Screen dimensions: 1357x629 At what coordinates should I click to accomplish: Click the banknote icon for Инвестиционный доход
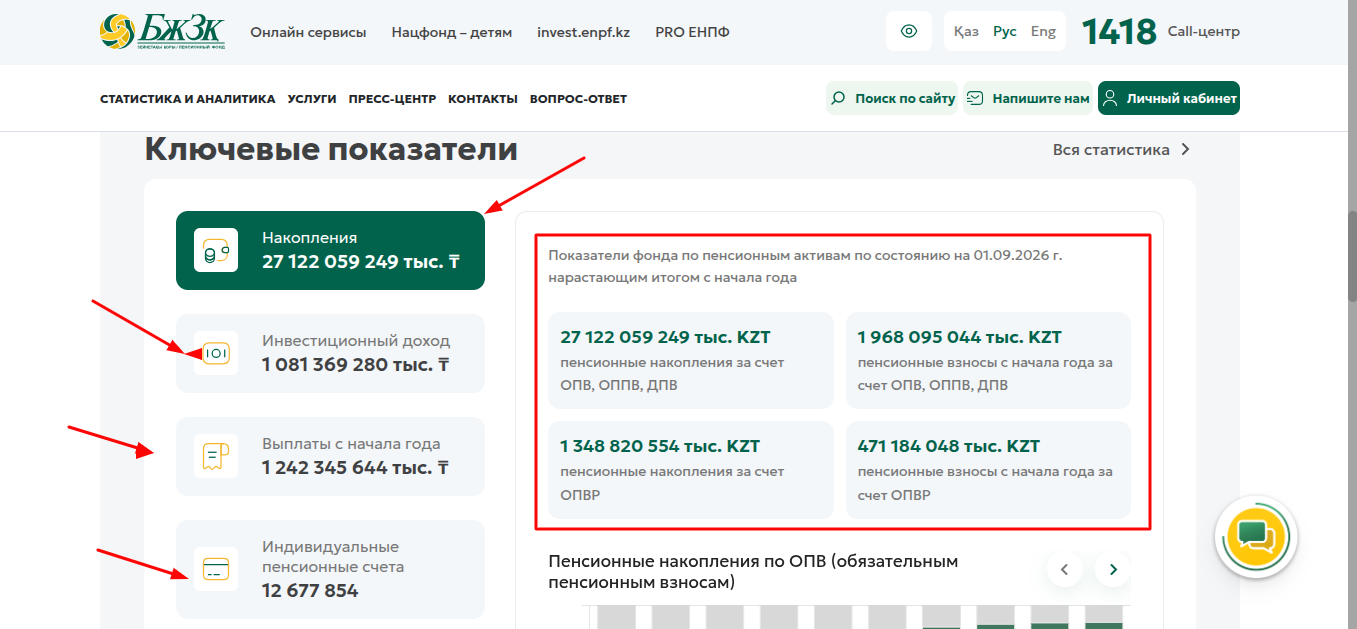tap(216, 353)
